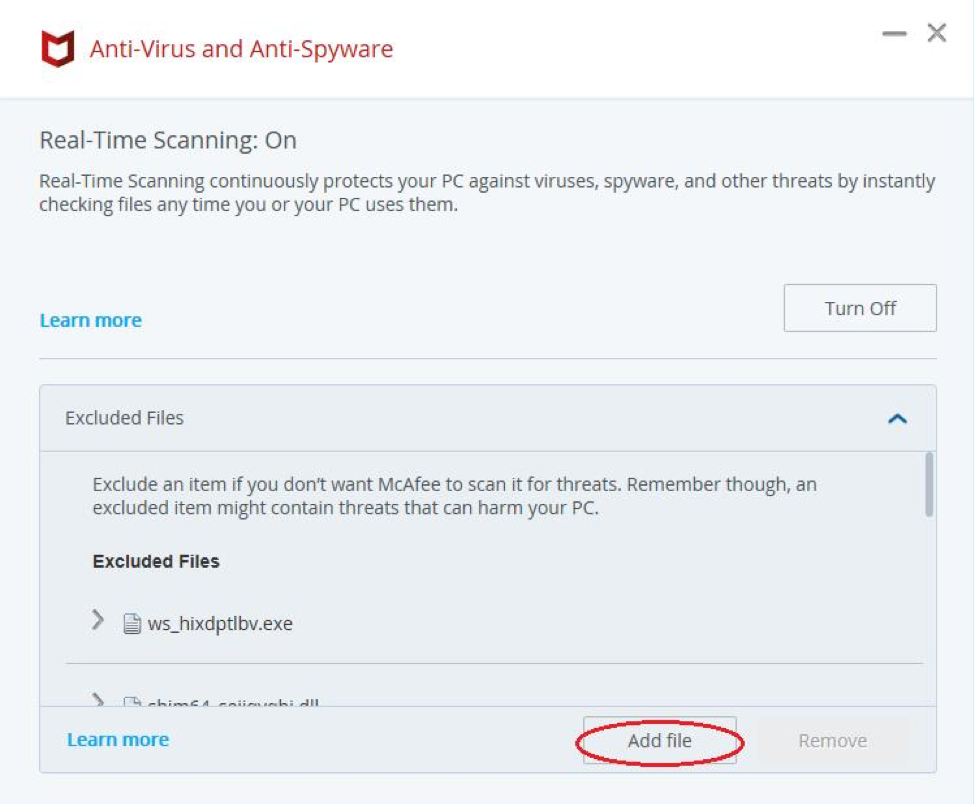974x804 pixels.
Task: Click the Add file button
Action: [x=659, y=740]
